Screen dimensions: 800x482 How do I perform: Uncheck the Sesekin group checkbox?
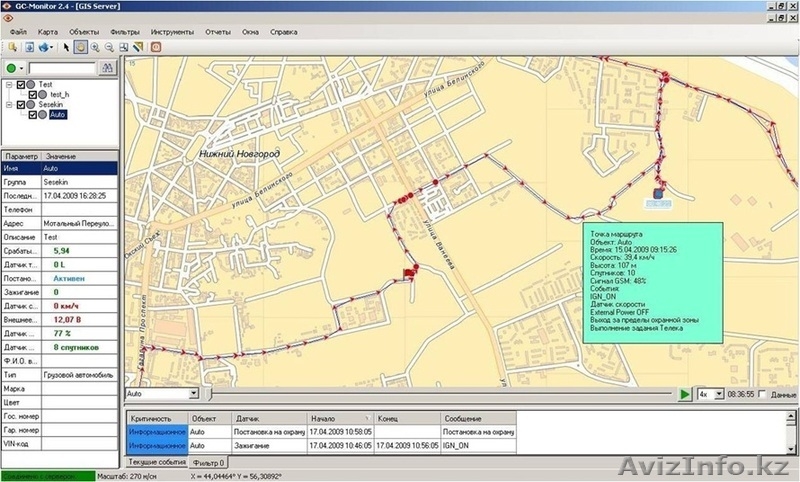21,105
